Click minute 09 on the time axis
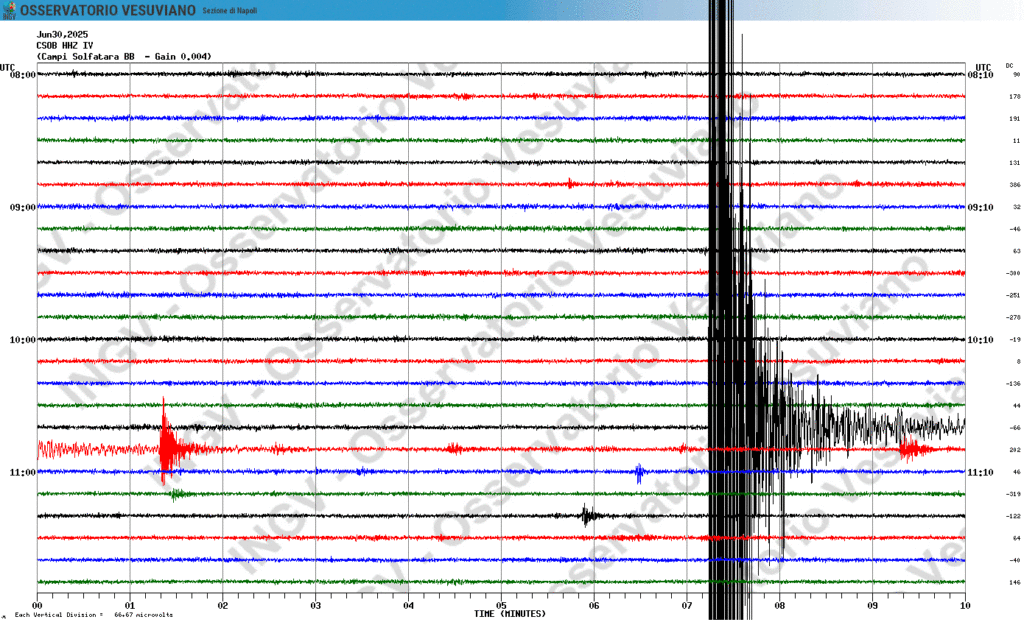 coord(872,606)
